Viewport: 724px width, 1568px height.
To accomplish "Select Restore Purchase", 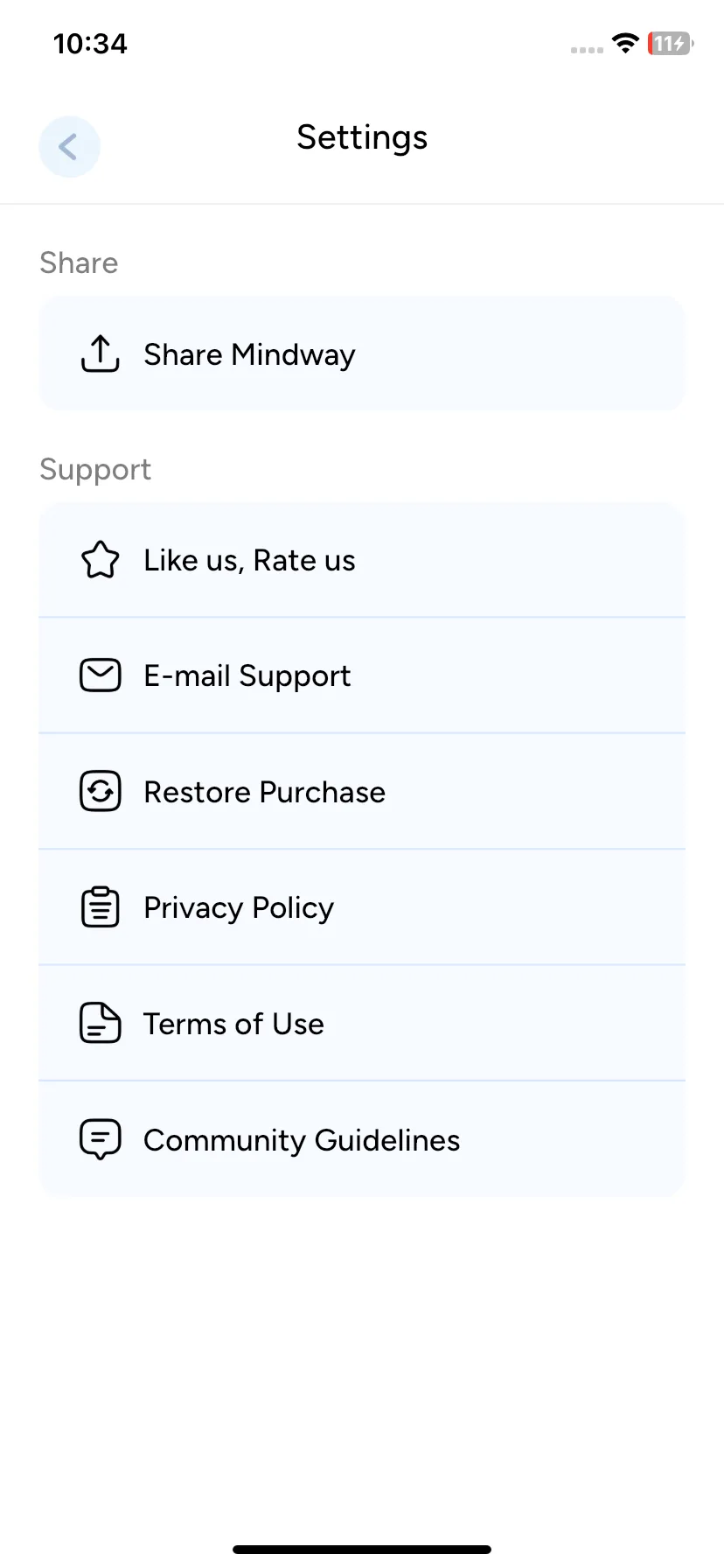I will click(x=362, y=791).
